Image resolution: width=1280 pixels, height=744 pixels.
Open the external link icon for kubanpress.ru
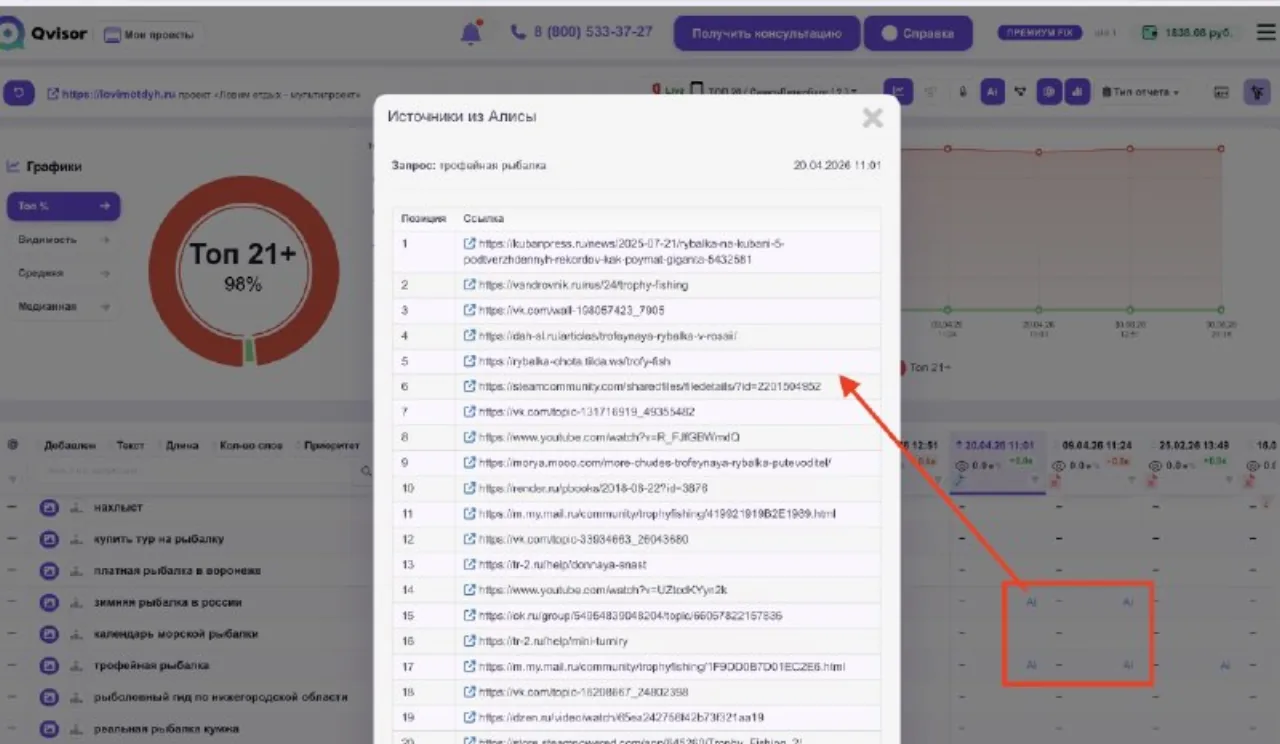point(470,243)
